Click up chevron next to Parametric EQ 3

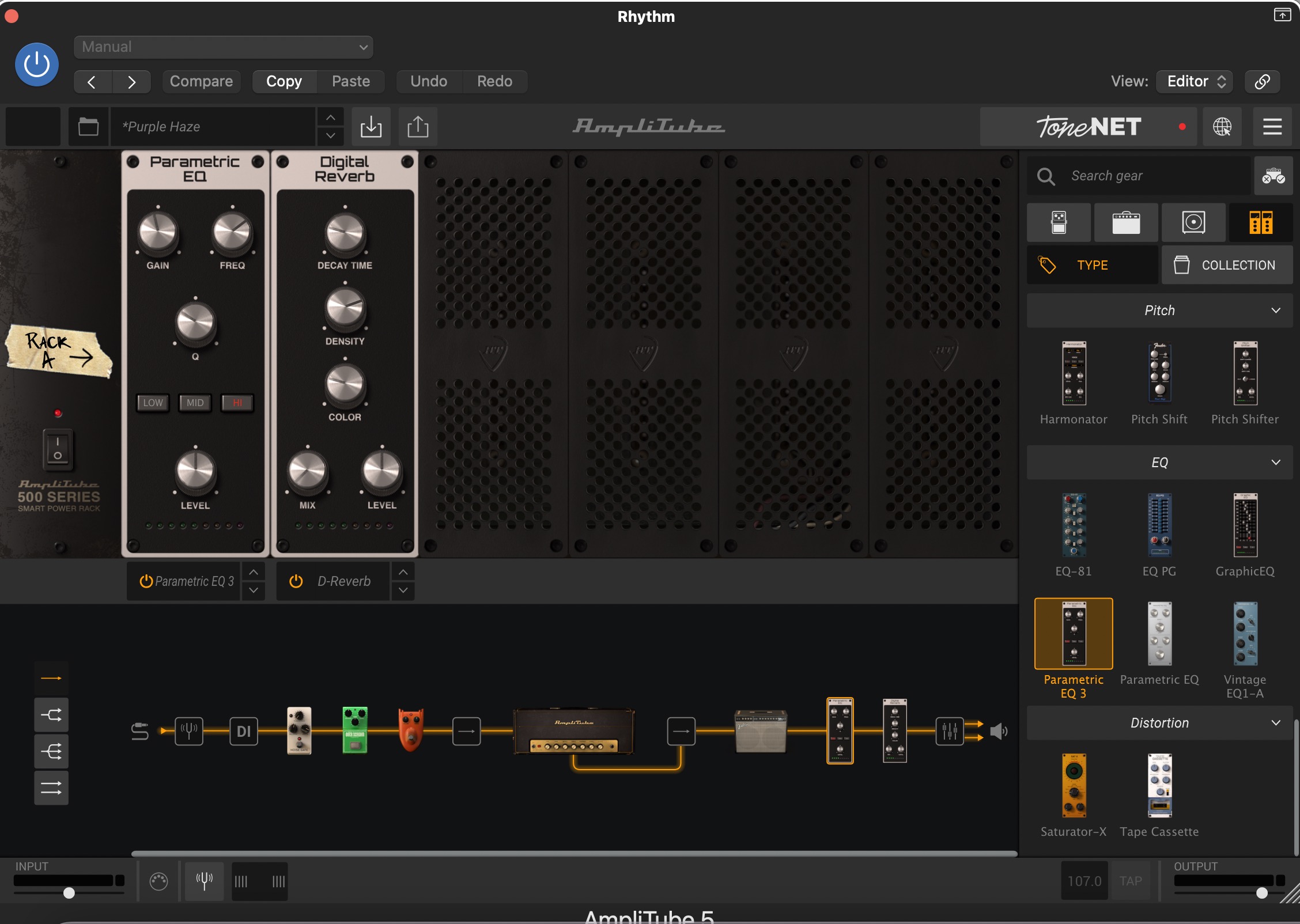254,571
